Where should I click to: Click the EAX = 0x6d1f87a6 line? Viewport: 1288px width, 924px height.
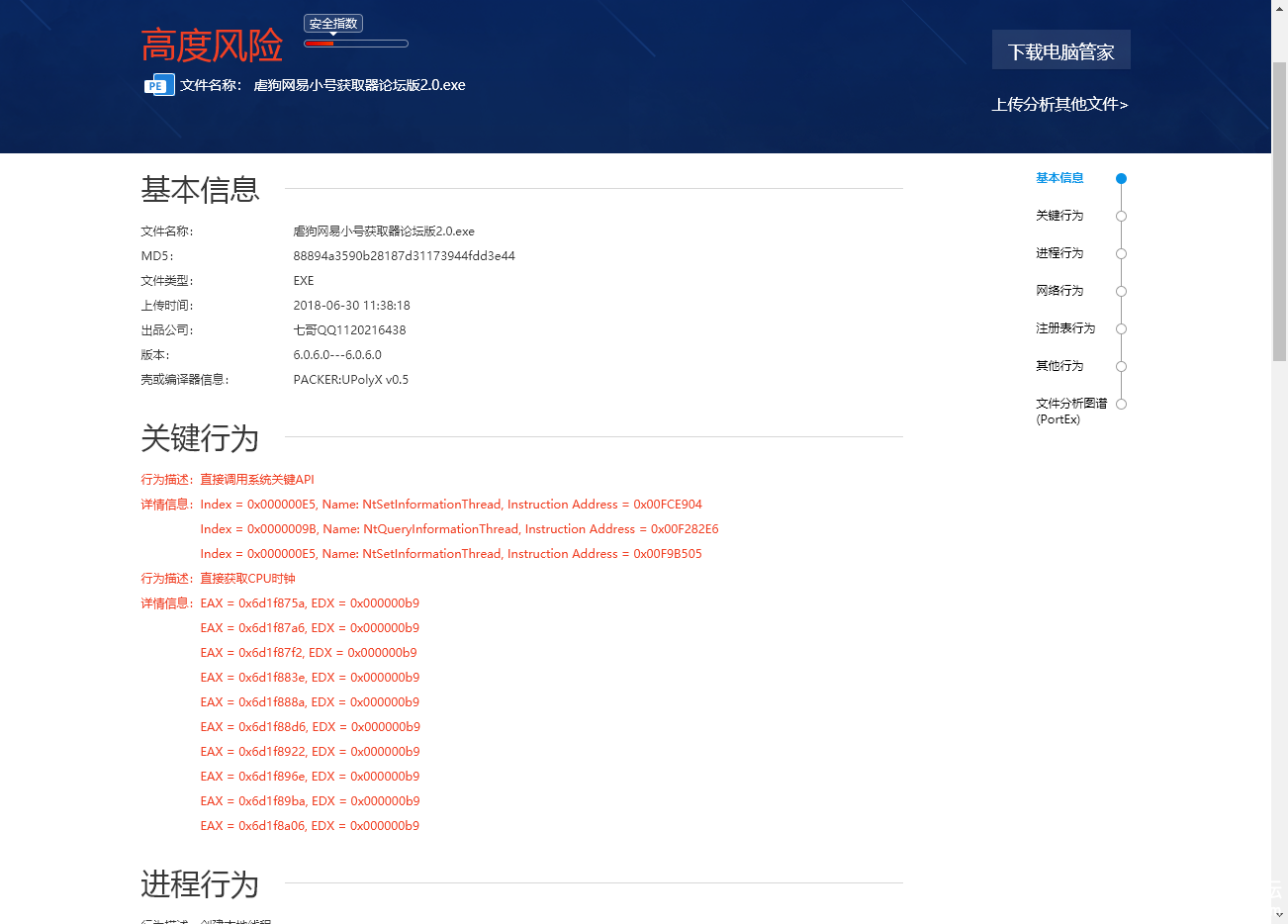click(310, 628)
